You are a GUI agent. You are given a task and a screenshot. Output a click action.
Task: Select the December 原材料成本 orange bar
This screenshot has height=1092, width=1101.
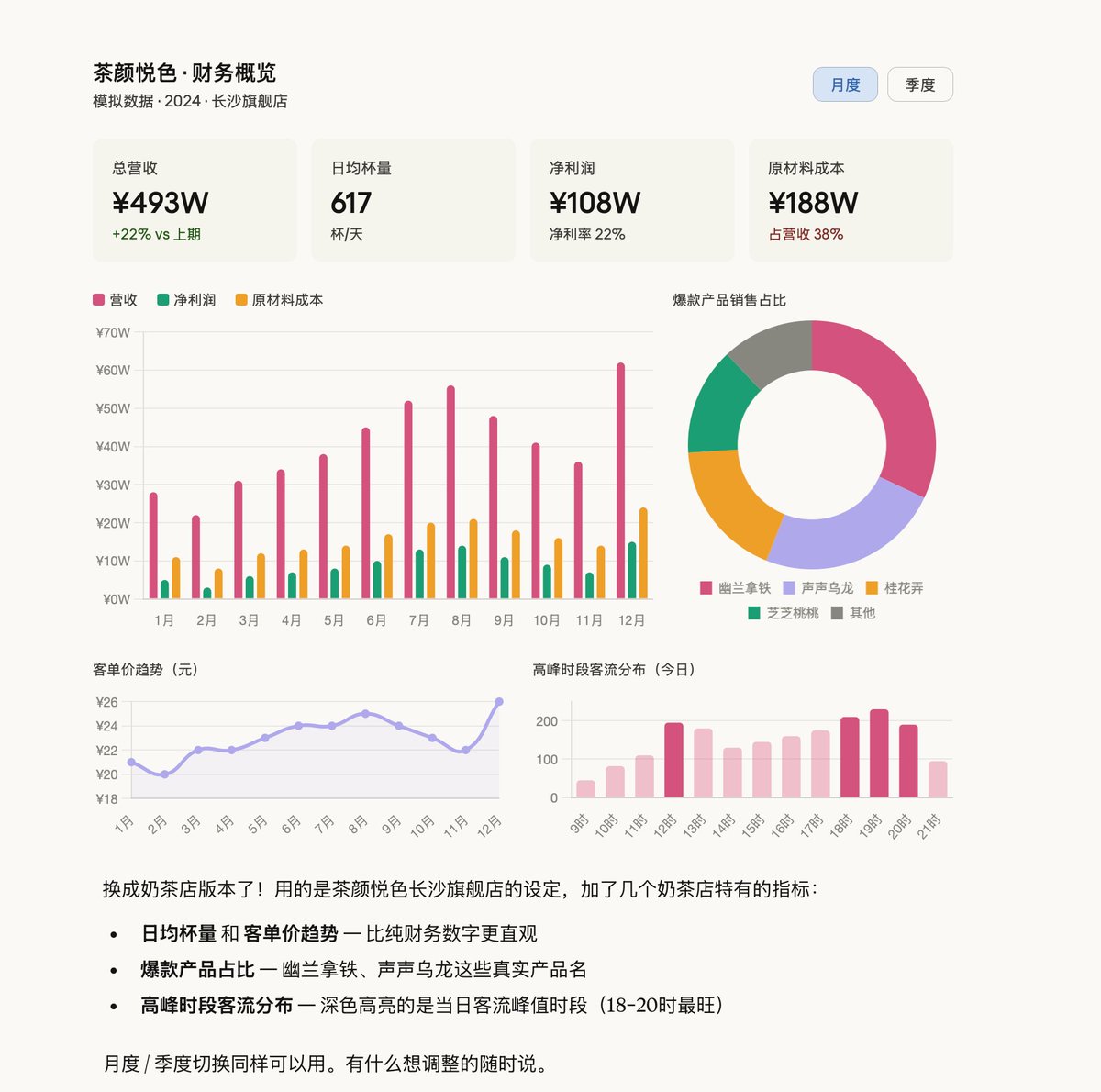tap(643, 553)
